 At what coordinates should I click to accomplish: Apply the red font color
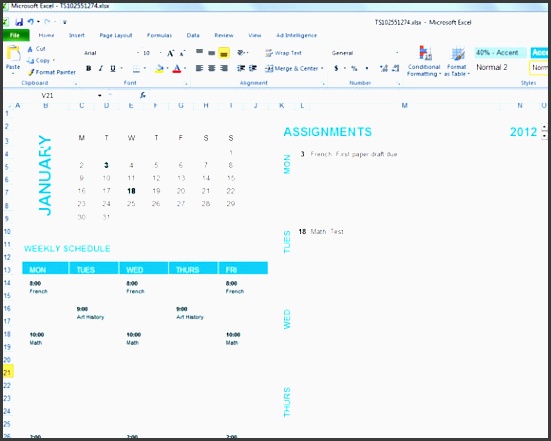(177, 69)
